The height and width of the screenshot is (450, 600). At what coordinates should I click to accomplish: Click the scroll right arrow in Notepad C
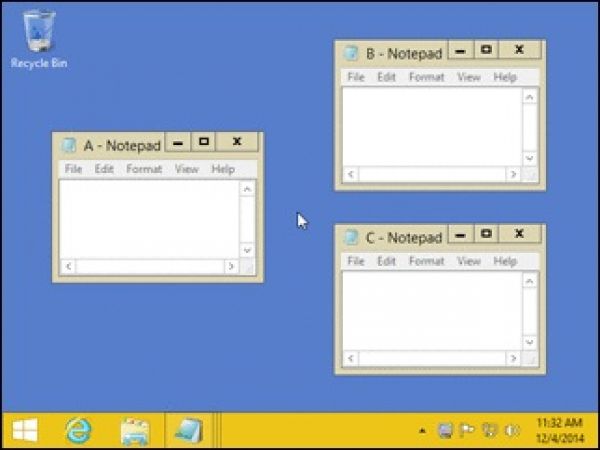(x=513, y=358)
